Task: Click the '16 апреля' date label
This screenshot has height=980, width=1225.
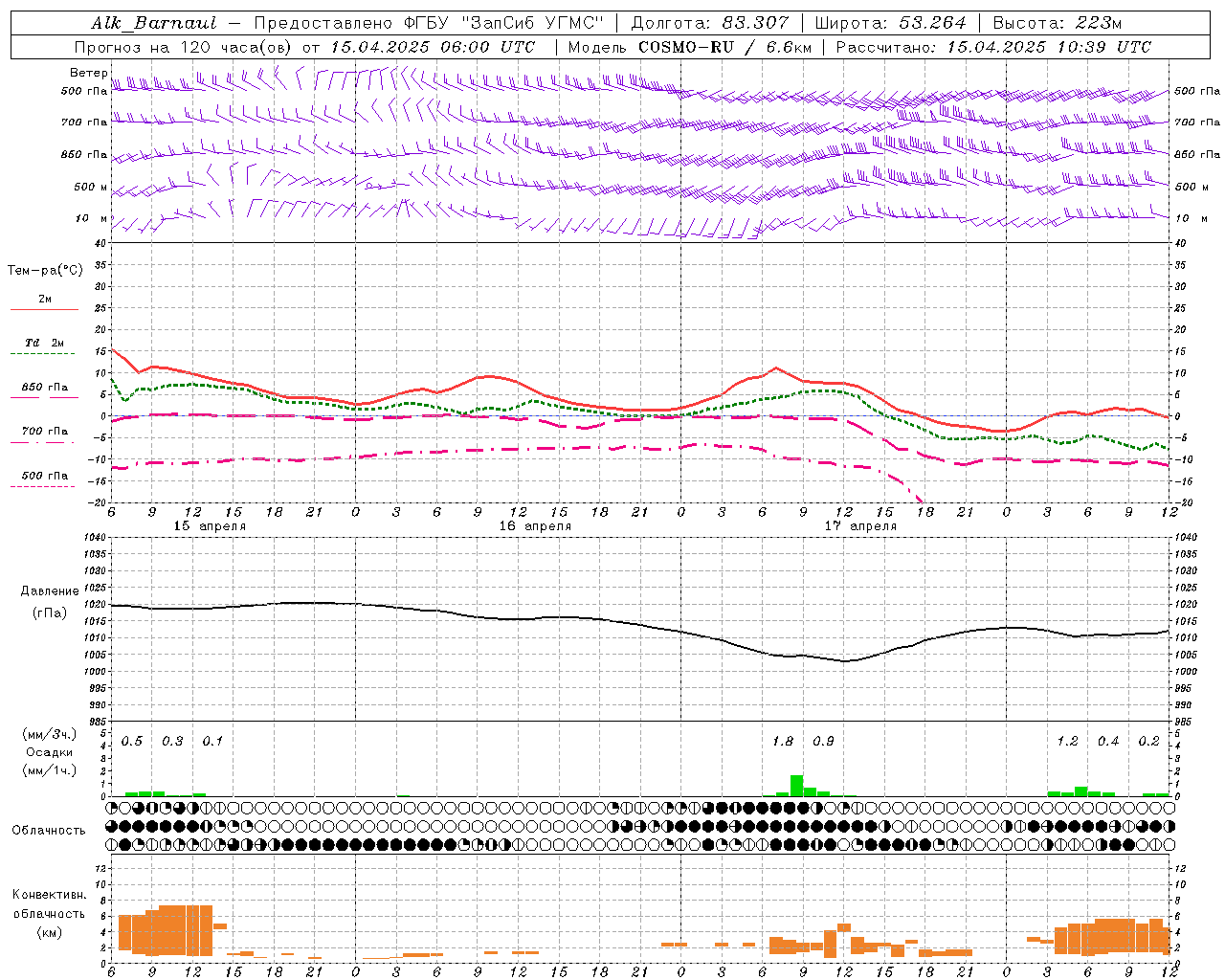Action: click(x=535, y=526)
